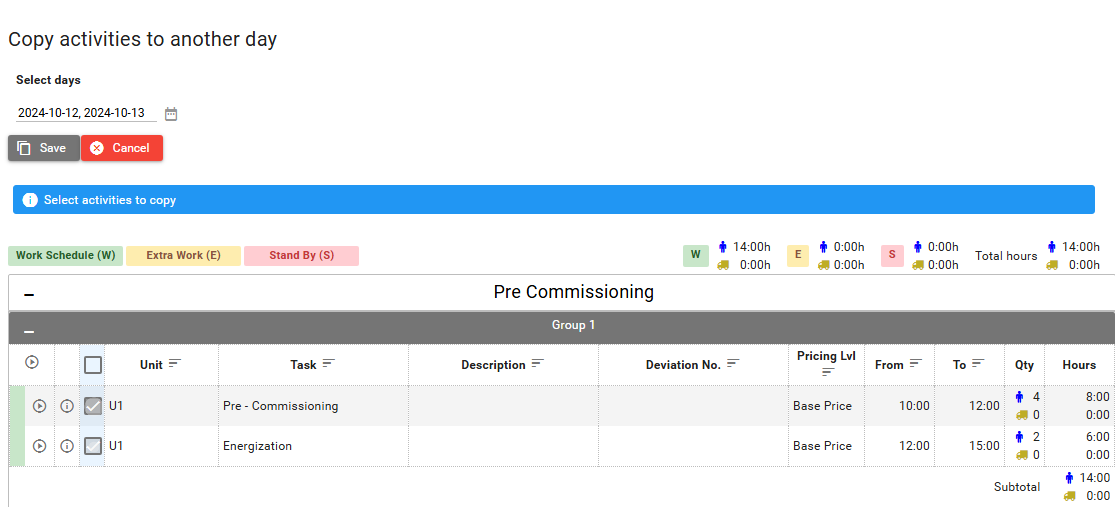
Task: Click the info icon in blue banner
Action: pos(30,200)
